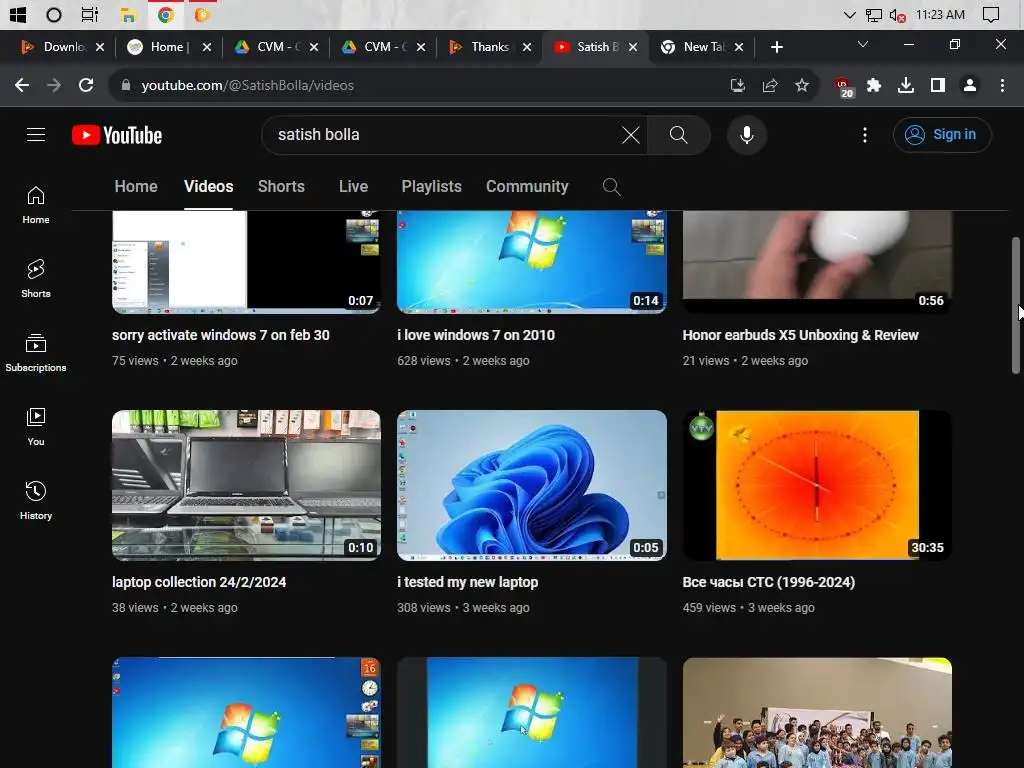The image size is (1024, 768).
Task: Open the Chrome three-dot menu
Action: 1002,86
